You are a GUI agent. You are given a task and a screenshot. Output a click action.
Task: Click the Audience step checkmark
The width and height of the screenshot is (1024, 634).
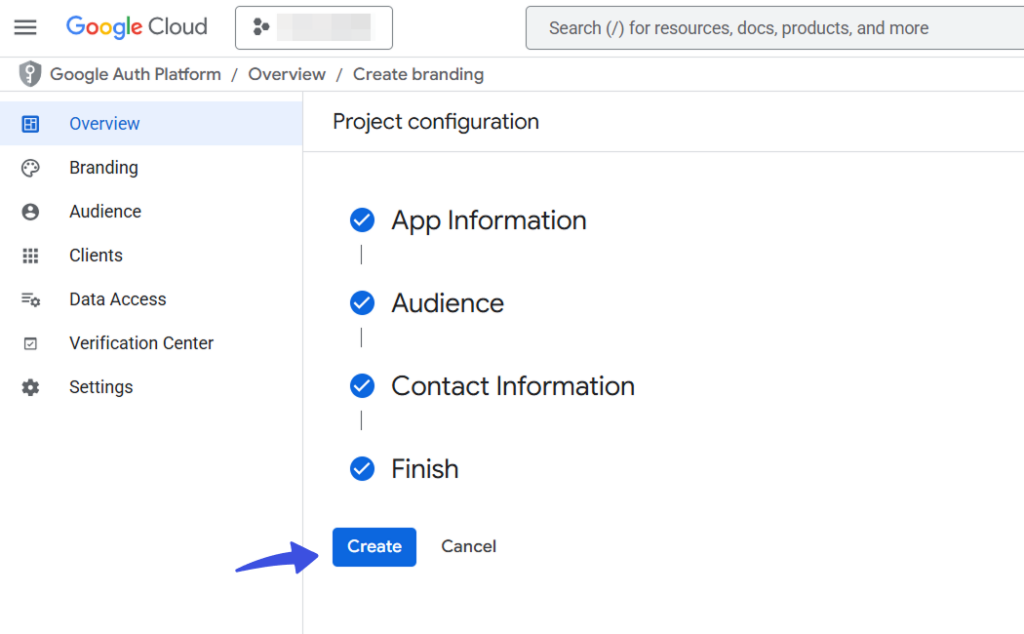point(362,303)
